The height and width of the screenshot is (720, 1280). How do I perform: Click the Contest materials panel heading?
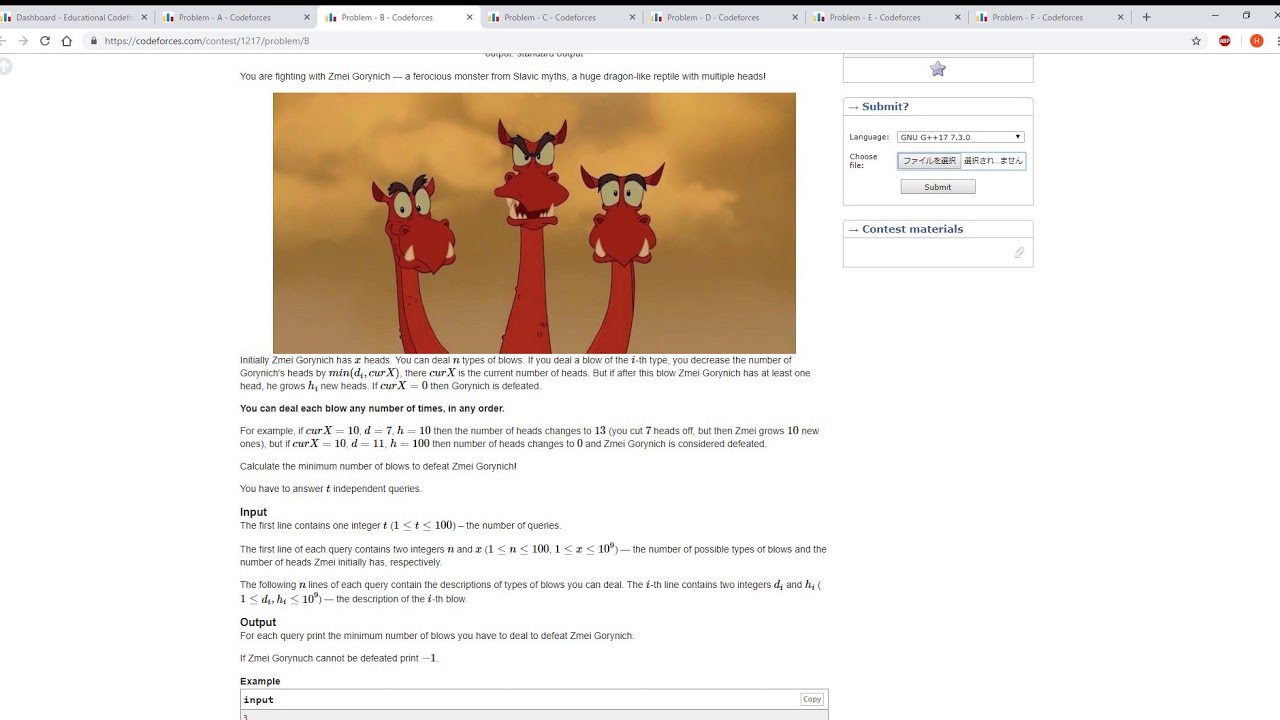(x=912, y=229)
